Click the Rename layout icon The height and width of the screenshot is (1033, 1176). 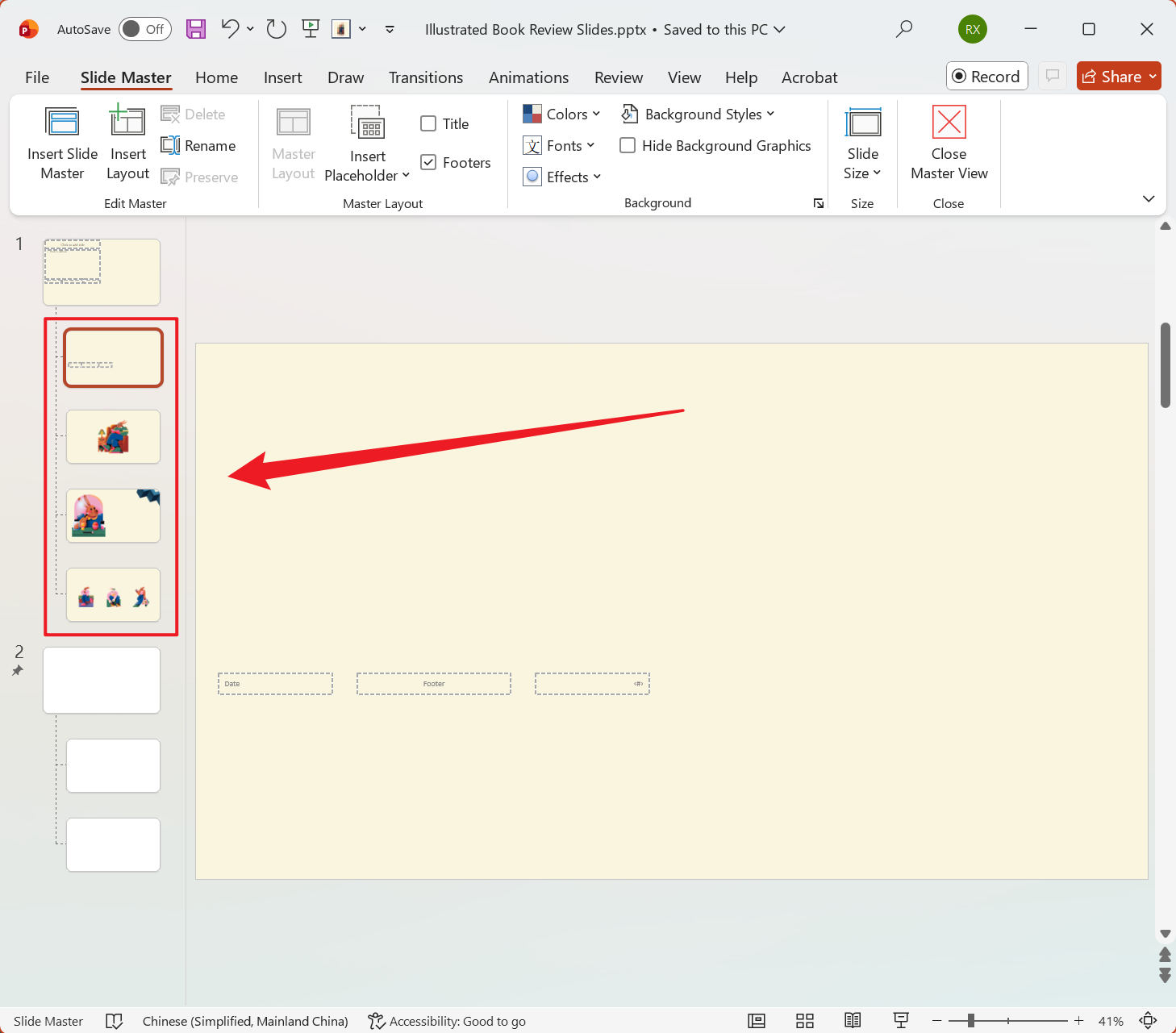170,145
